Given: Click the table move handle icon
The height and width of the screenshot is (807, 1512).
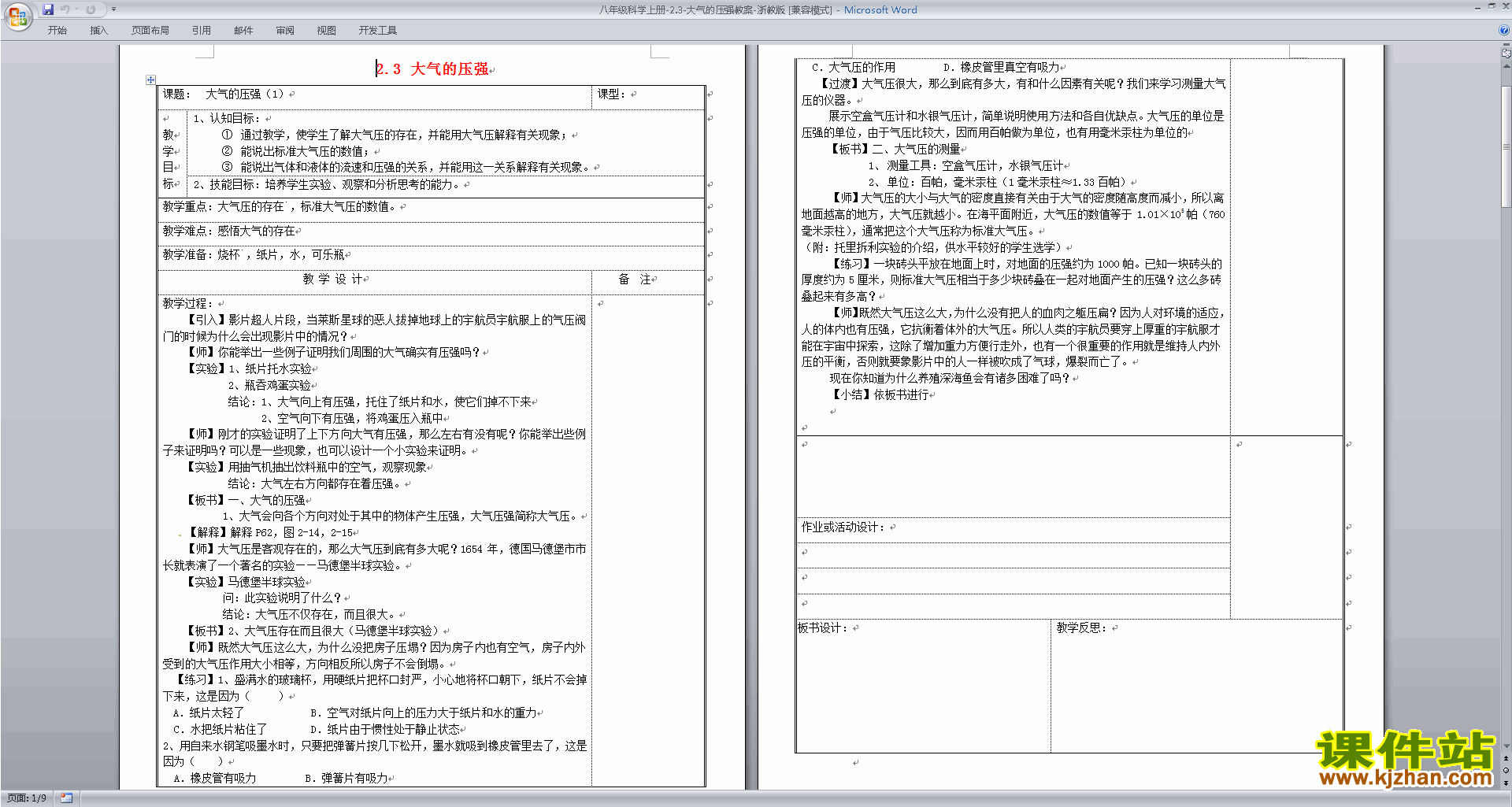Looking at the screenshot, I should [150, 80].
